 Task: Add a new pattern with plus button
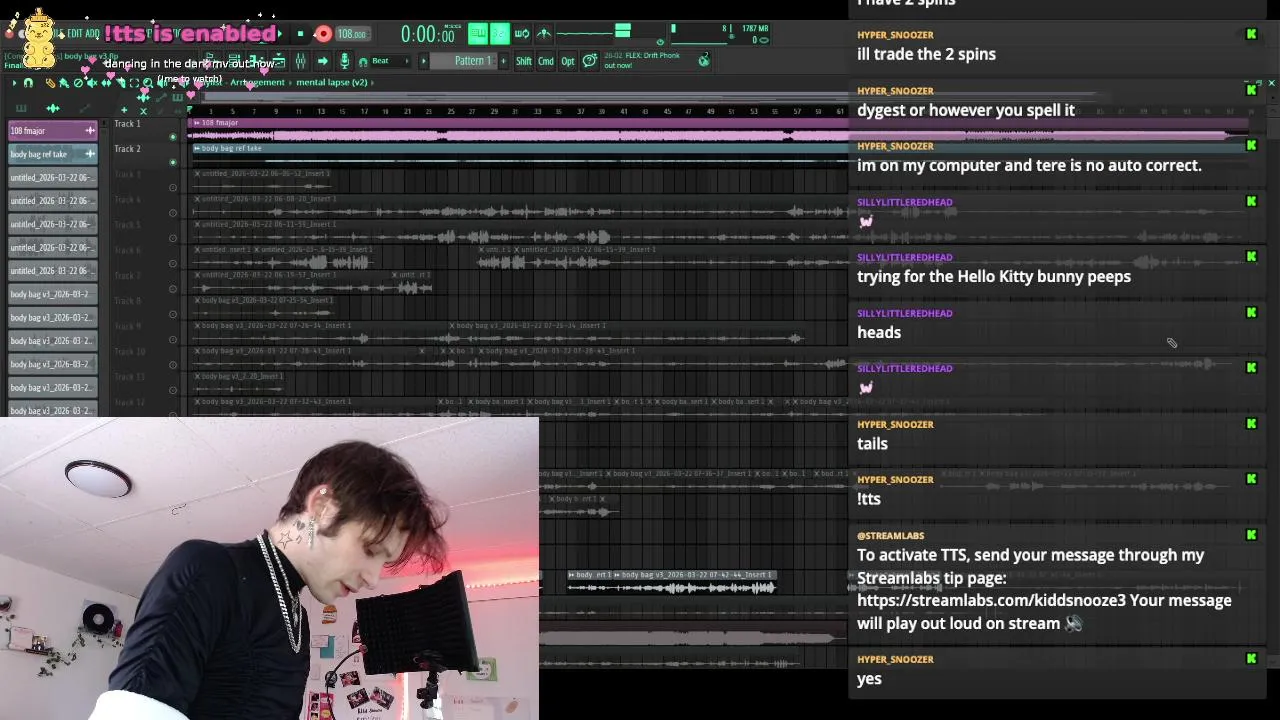click(x=503, y=61)
